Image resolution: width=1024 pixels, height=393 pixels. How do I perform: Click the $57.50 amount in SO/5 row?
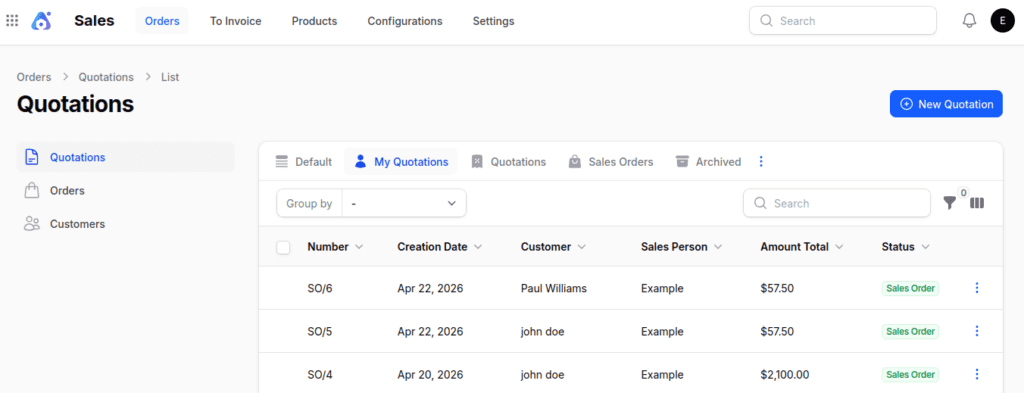click(x=777, y=331)
